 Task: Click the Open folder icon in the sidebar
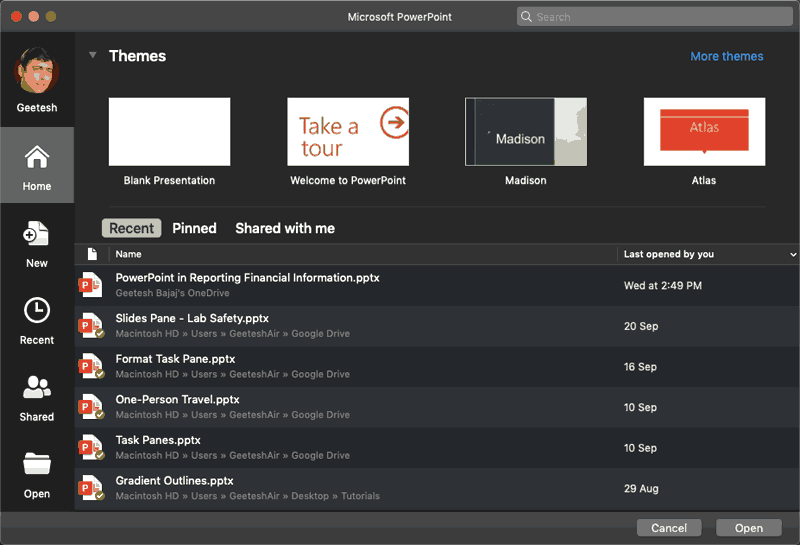(x=37, y=465)
